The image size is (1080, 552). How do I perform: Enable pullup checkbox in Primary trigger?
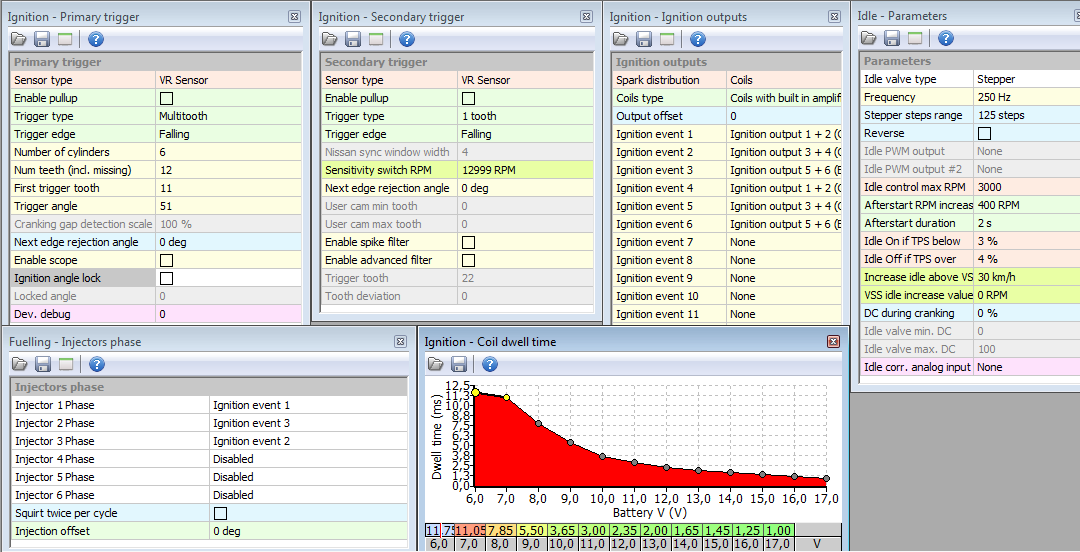[166, 98]
